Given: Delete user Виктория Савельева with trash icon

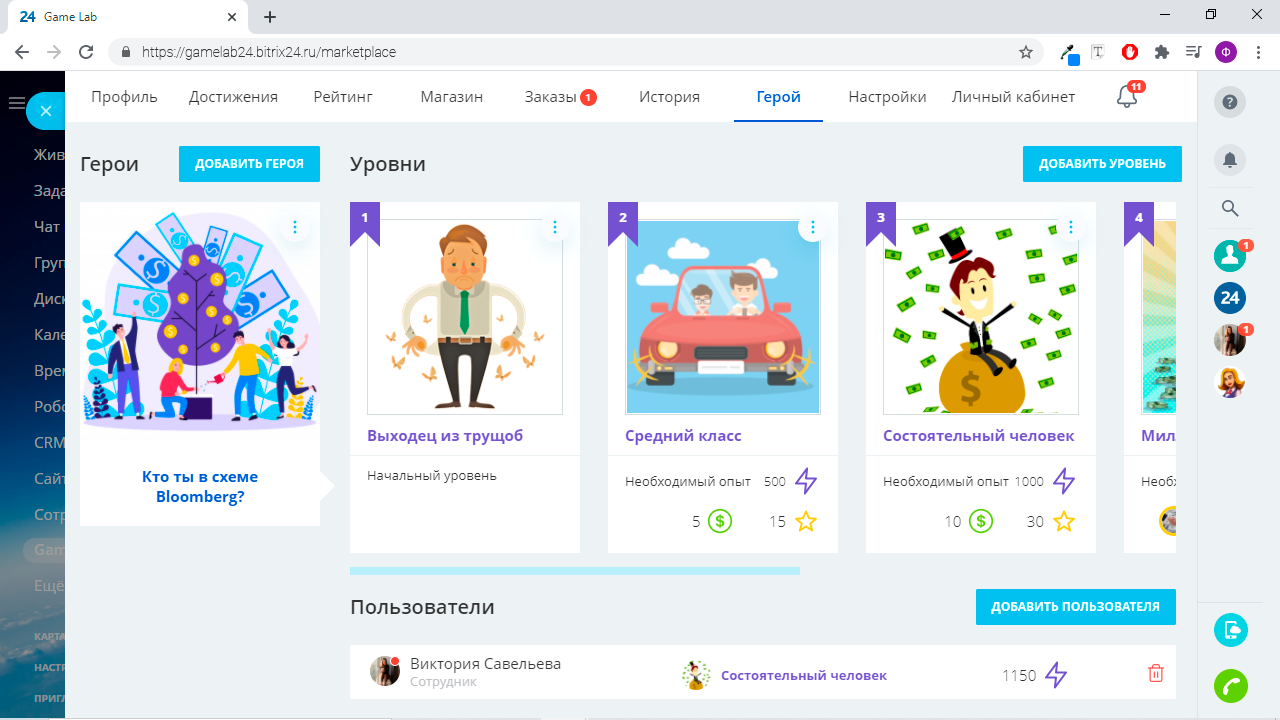Looking at the screenshot, I should [x=1156, y=673].
